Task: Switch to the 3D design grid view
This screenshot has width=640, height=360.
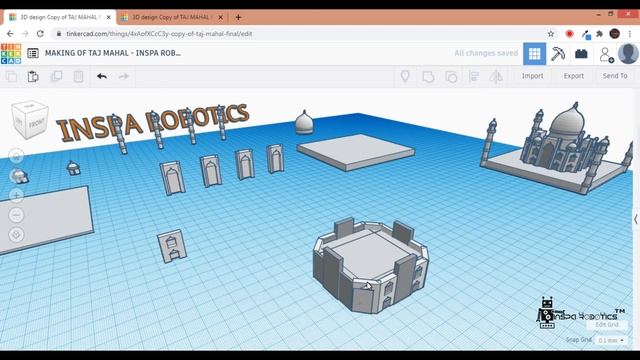Action: pos(535,53)
